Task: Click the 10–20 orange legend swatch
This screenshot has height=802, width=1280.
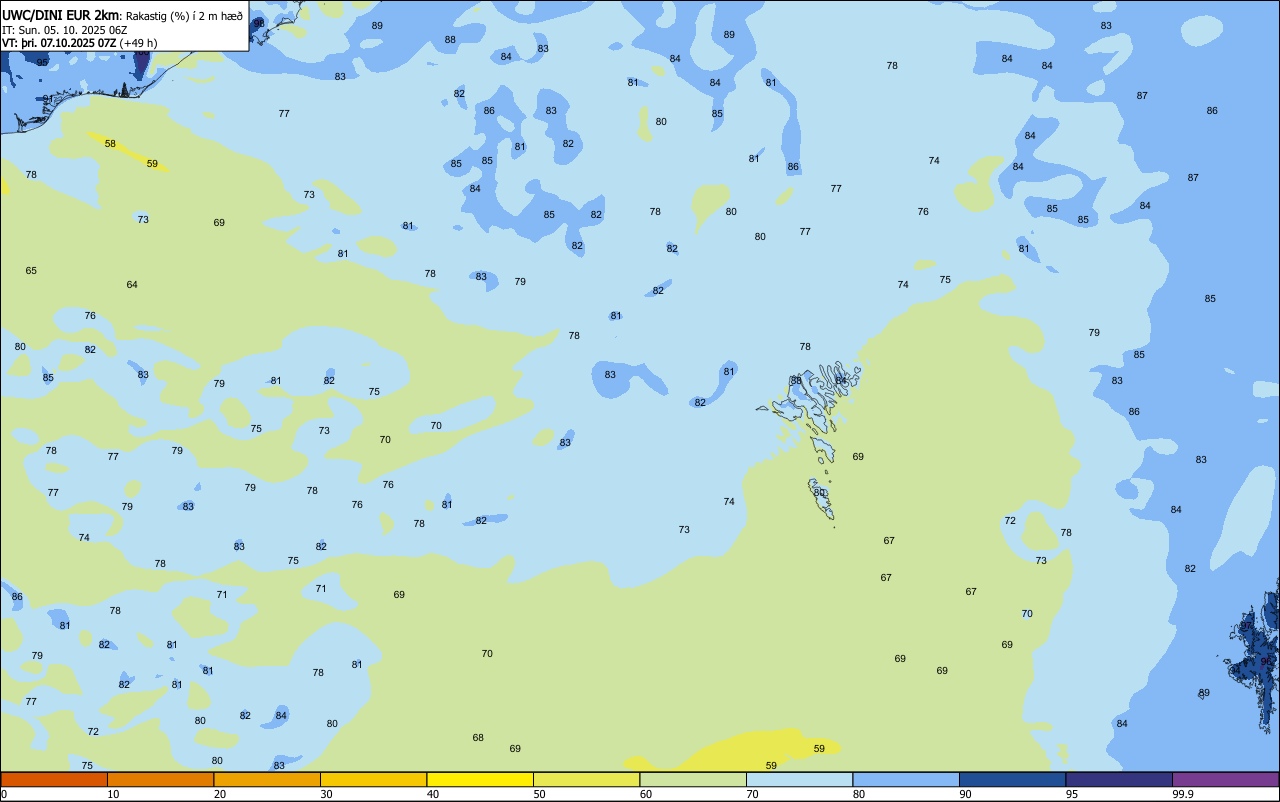Action: [160, 779]
